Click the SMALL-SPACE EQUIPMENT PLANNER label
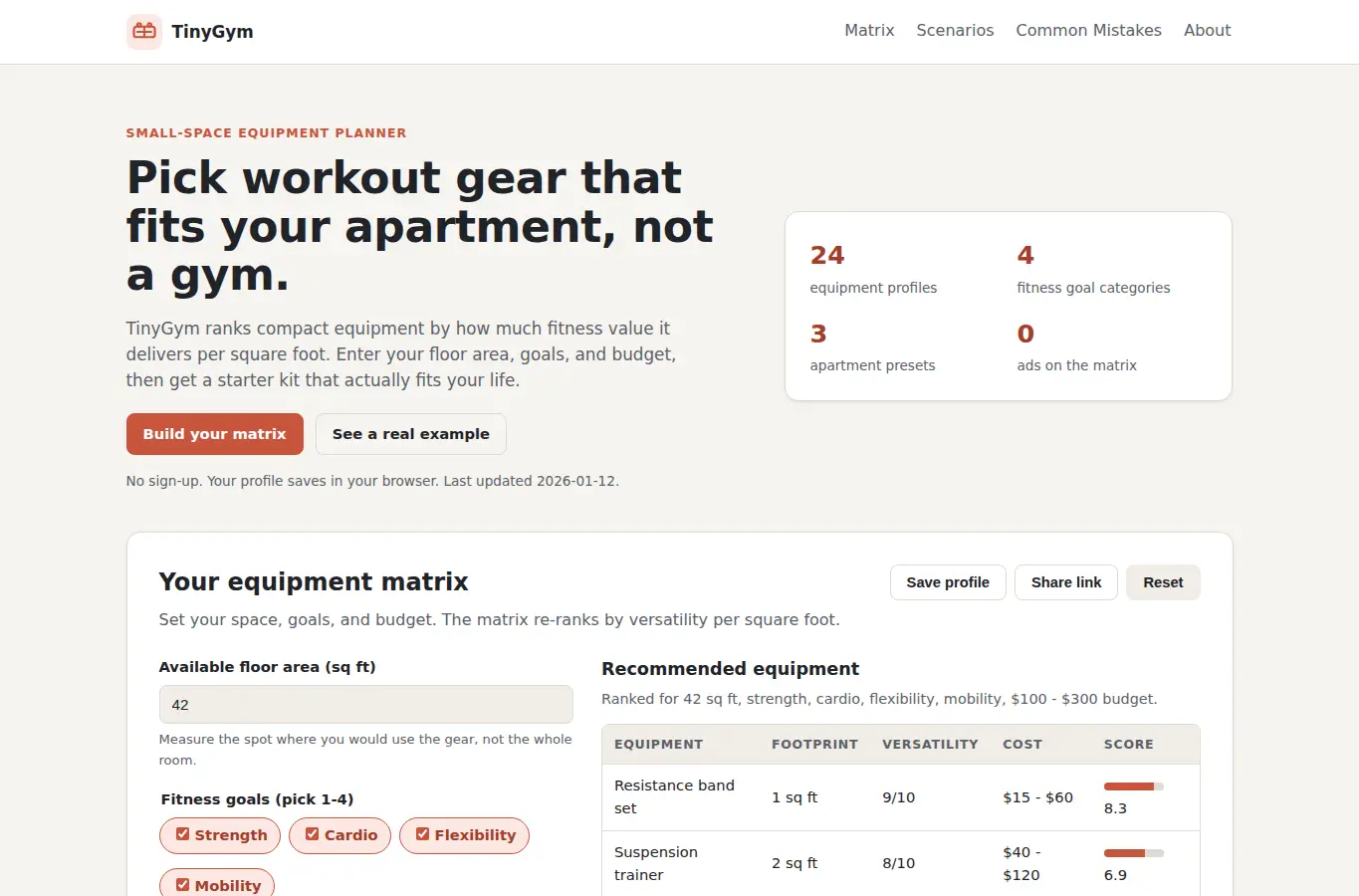 tap(266, 132)
